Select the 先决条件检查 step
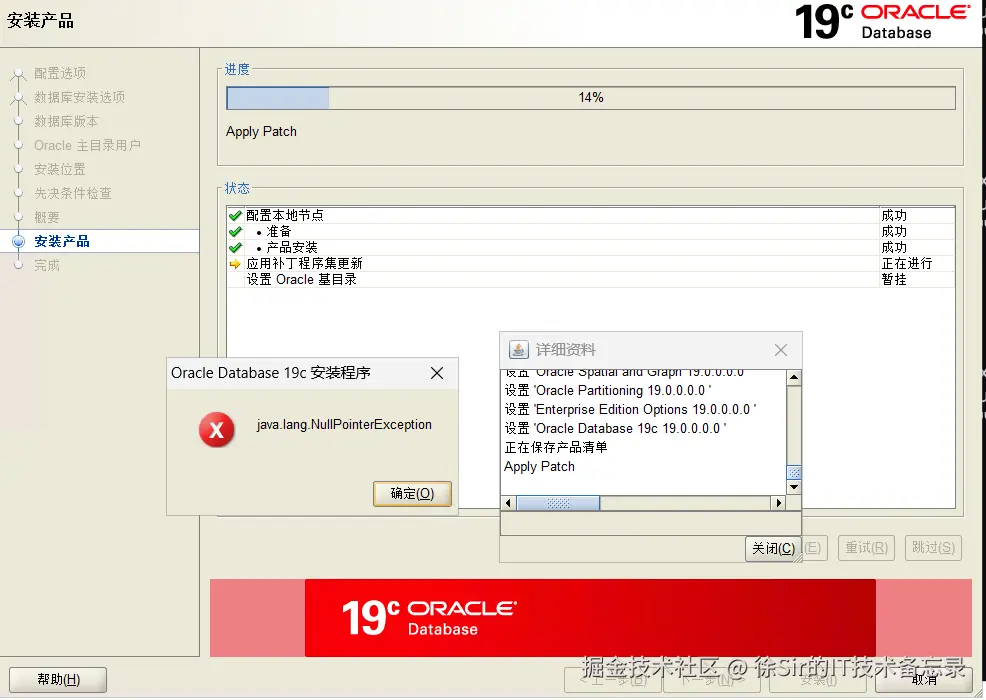The height and width of the screenshot is (700, 986). point(73,193)
